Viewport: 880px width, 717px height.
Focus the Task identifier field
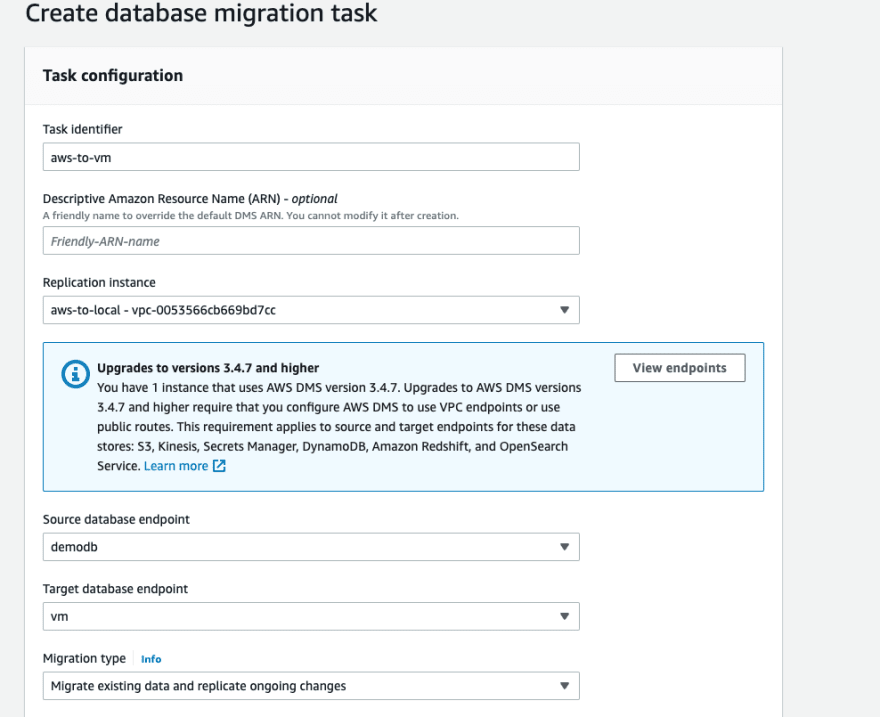click(x=311, y=157)
